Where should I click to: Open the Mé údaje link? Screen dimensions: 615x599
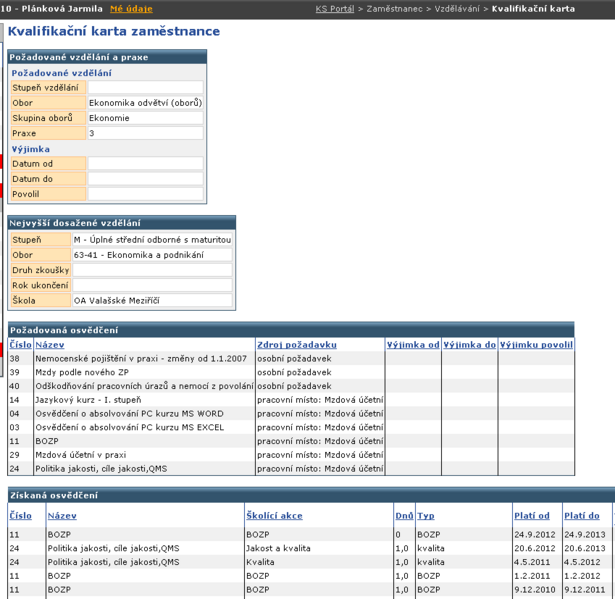pyautogui.click(x=131, y=9)
